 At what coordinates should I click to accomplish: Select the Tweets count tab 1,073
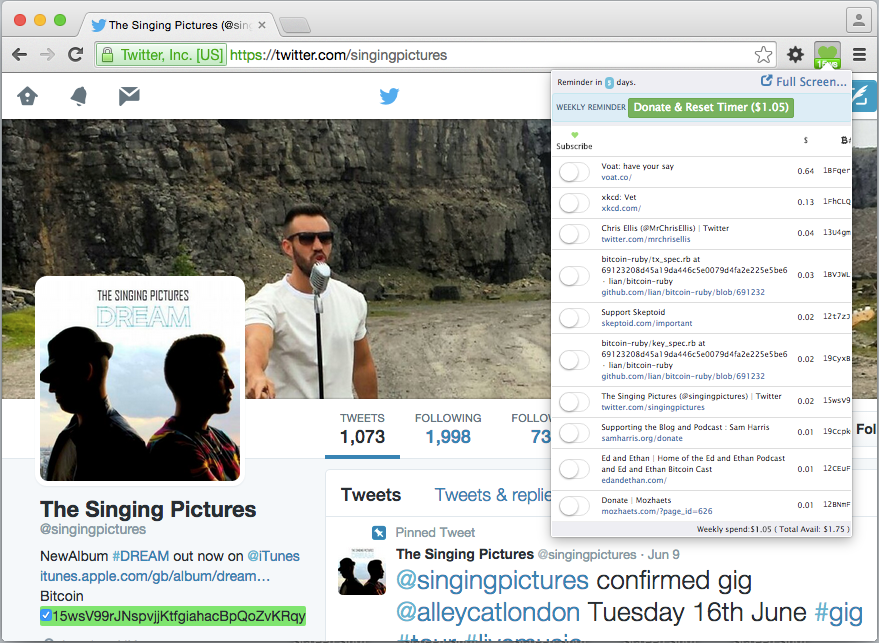coord(362,429)
